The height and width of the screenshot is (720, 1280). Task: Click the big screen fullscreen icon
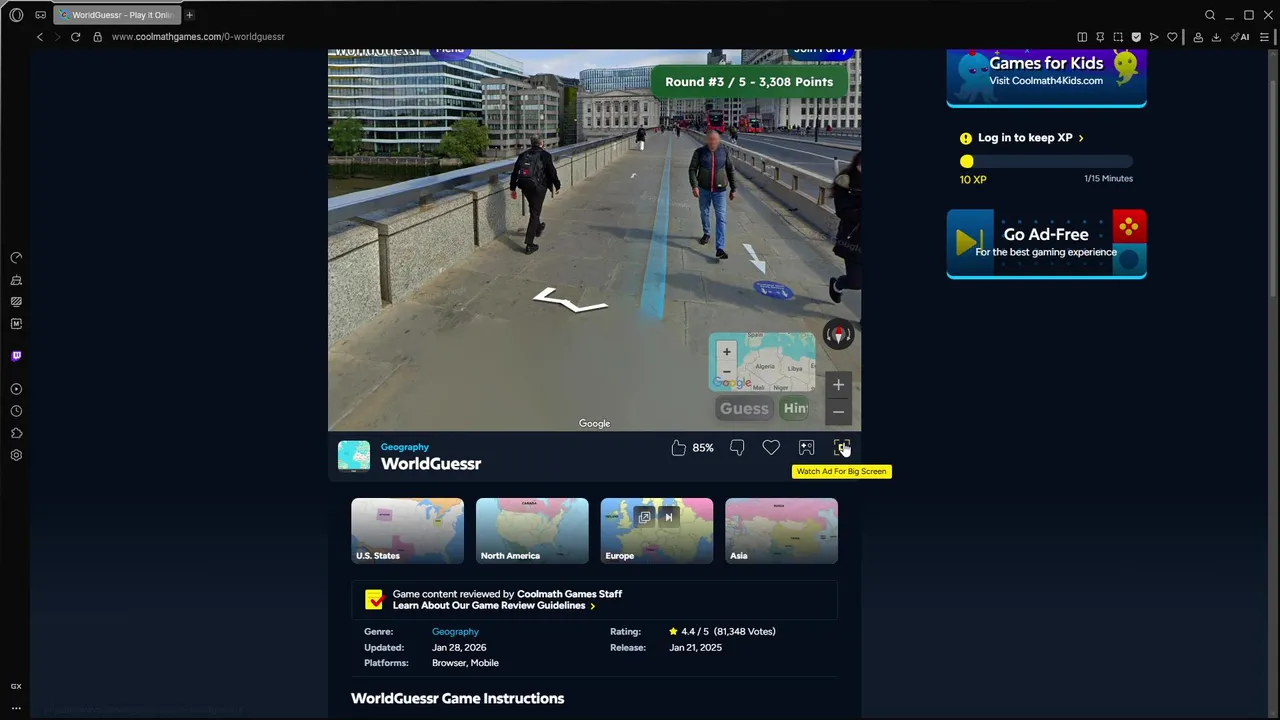click(841, 448)
